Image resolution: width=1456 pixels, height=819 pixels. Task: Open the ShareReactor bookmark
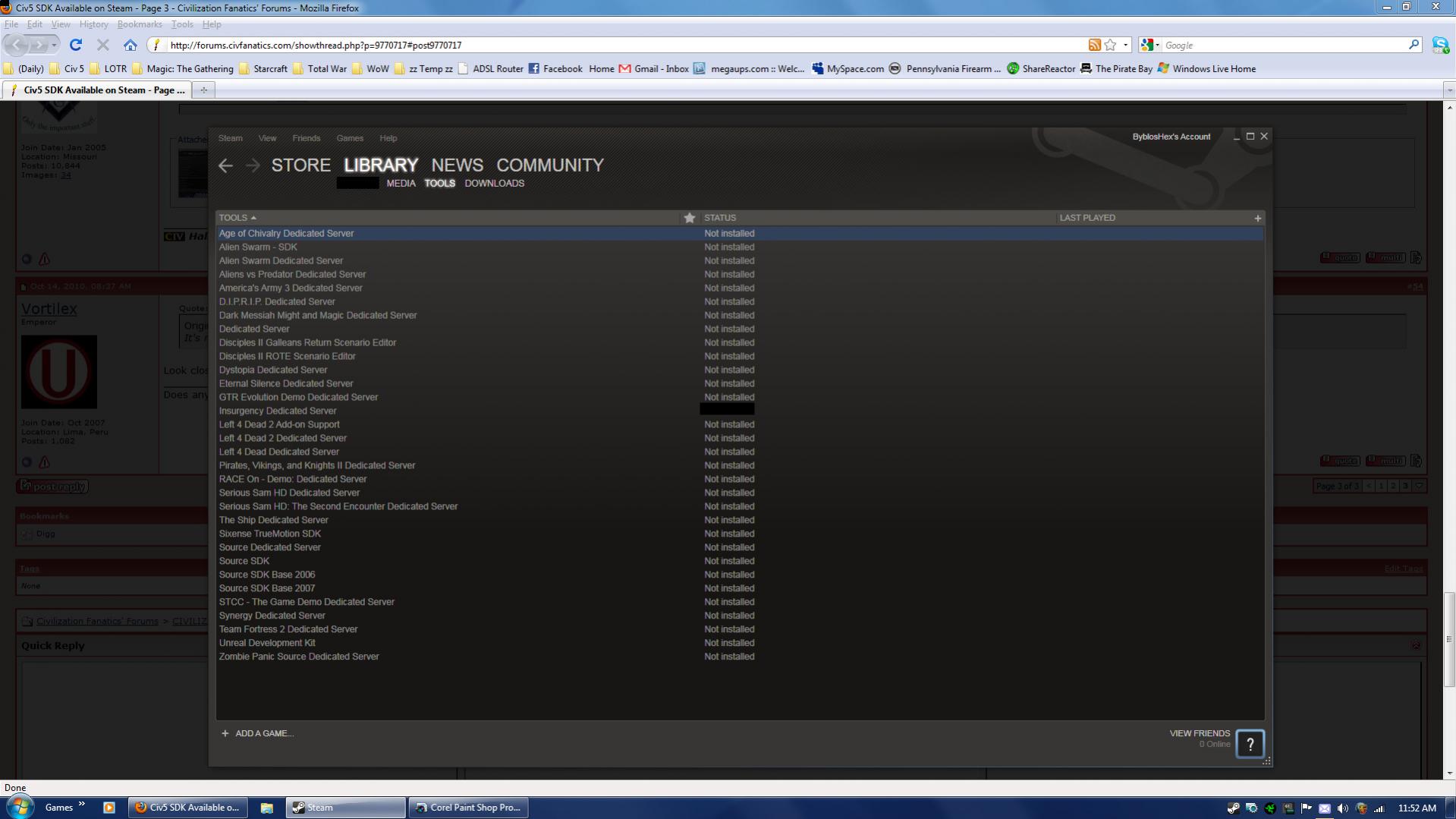1041,68
